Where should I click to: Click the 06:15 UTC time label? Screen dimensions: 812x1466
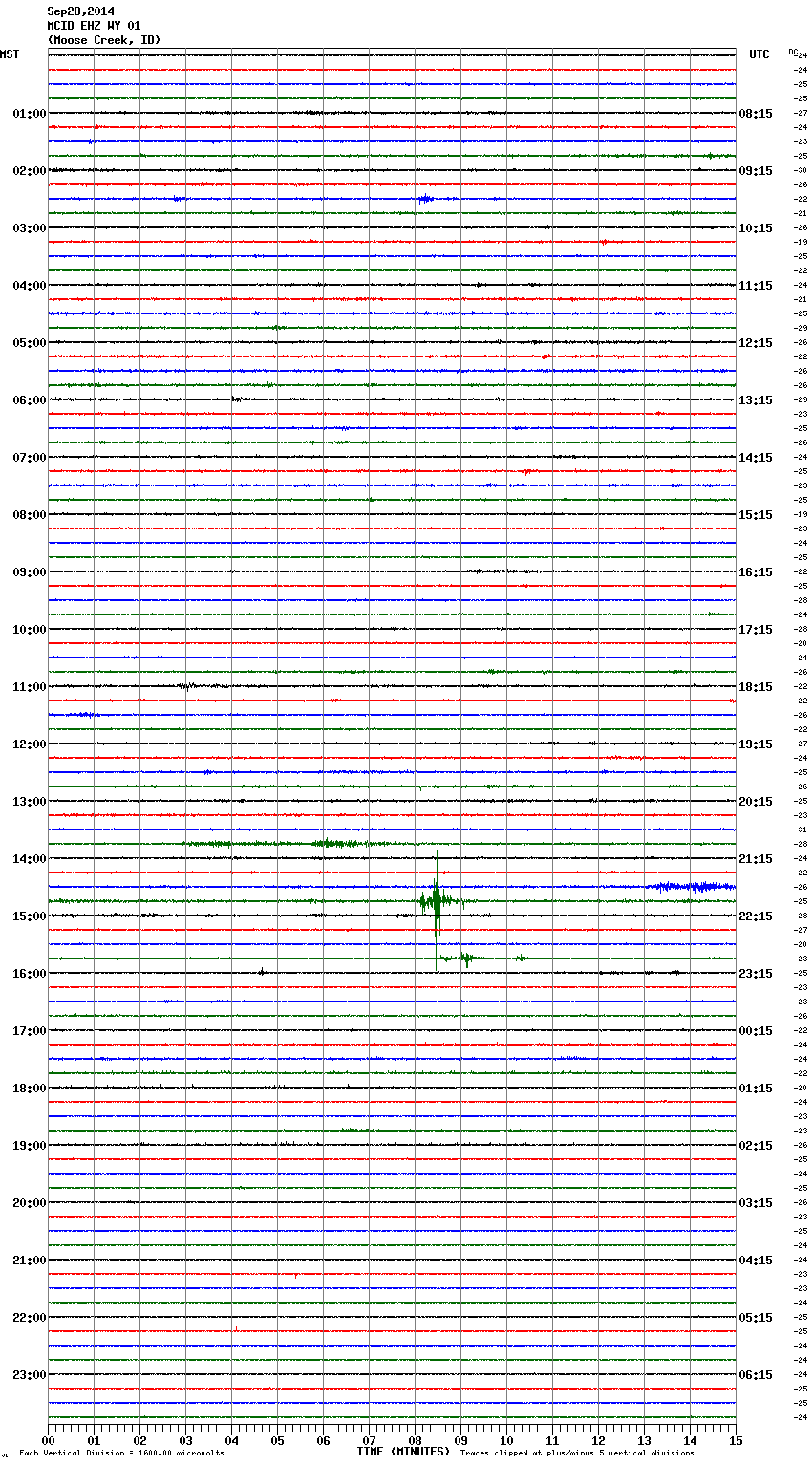756,1375
